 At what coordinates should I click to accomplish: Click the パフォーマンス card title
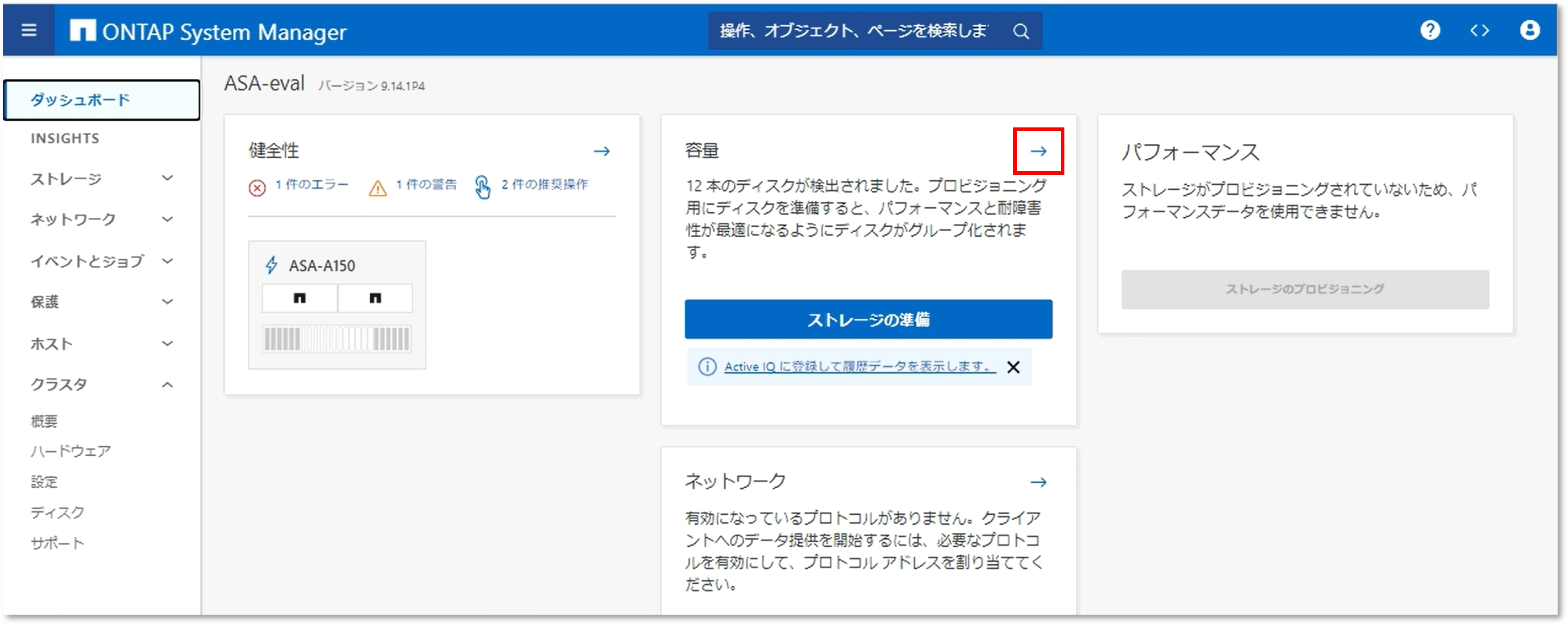pyautogui.click(x=1190, y=151)
